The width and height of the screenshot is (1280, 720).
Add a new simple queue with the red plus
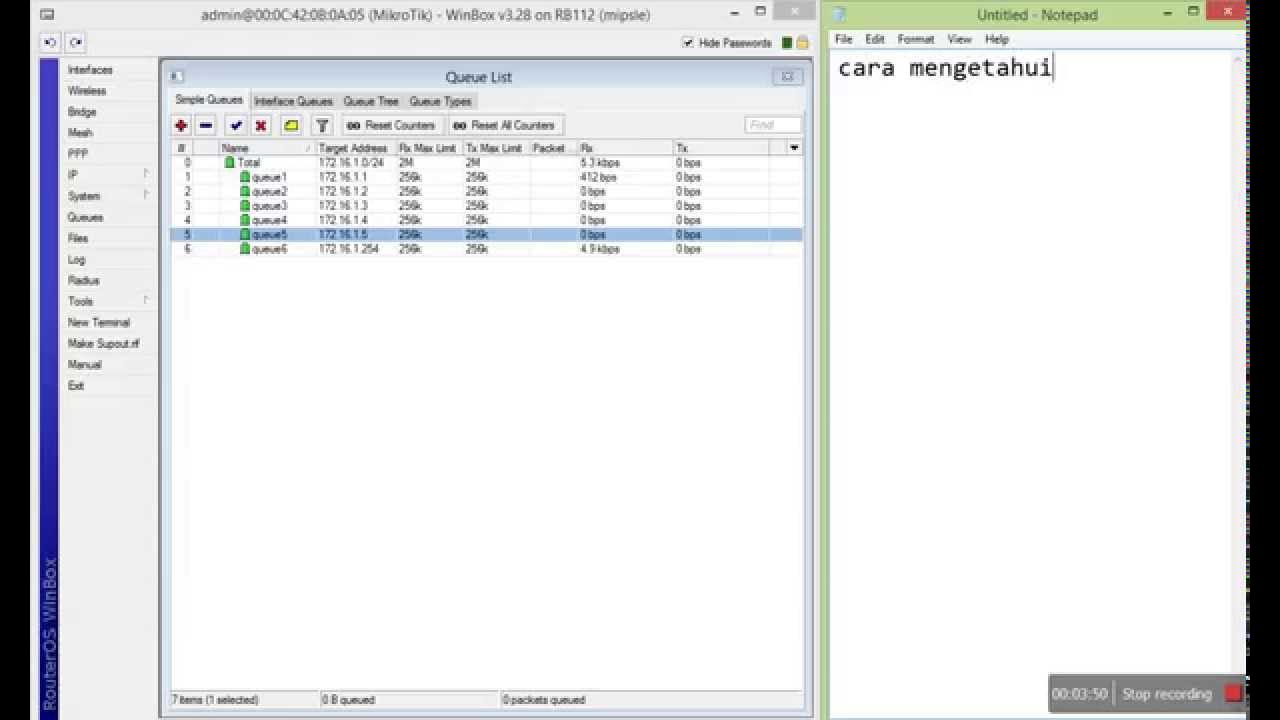click(181, 125)
